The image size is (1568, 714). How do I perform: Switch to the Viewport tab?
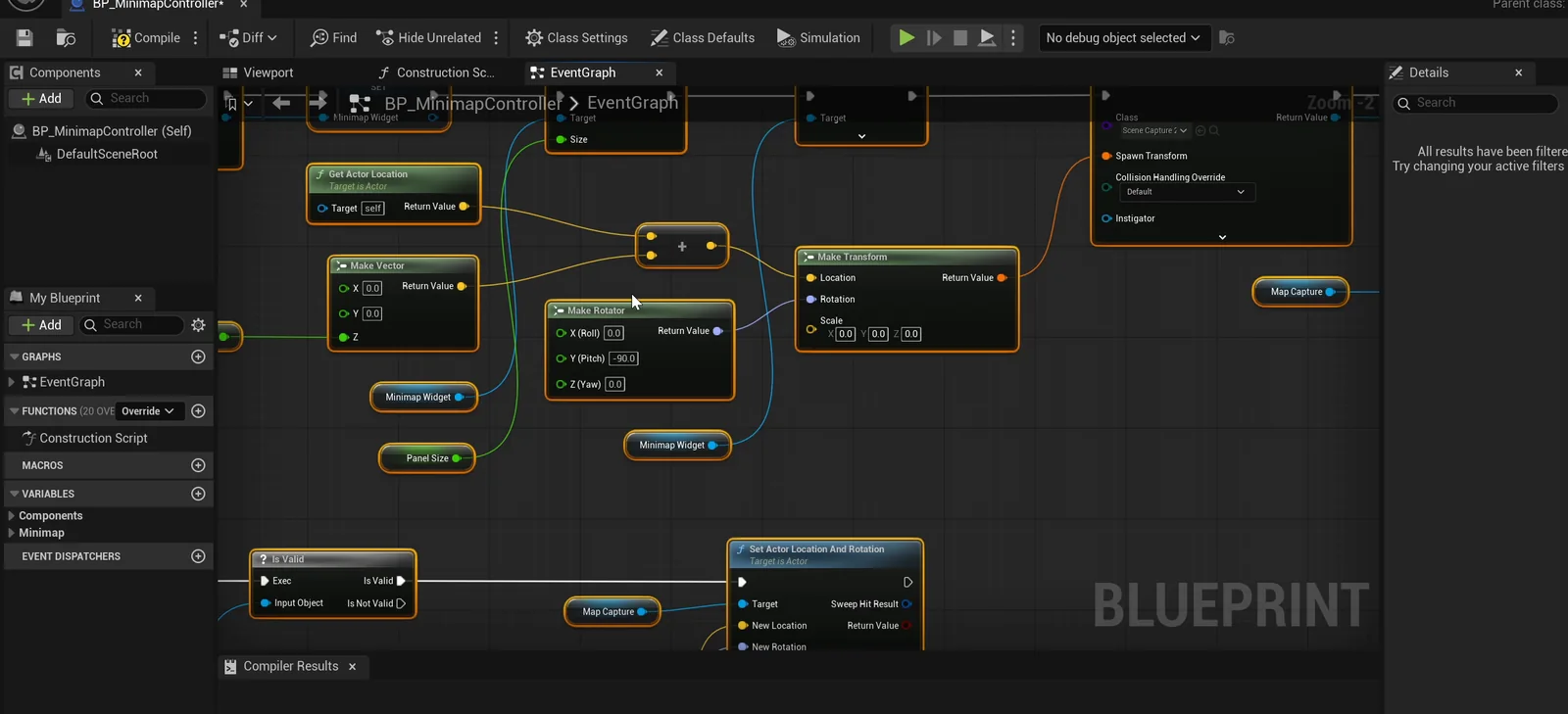259,72
